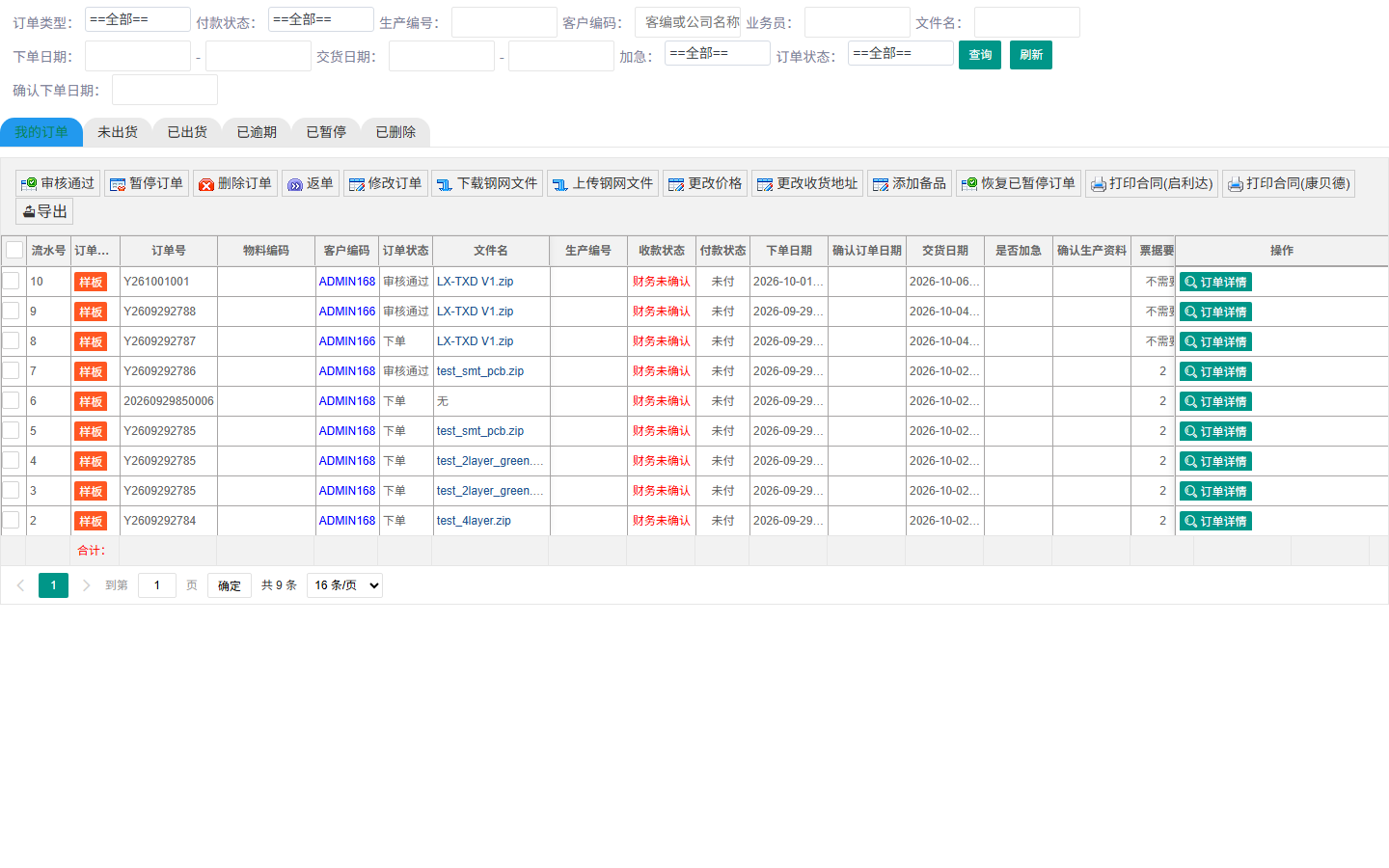This screenshot has height=868, width=1389.
Task: Check the row with serial 4
Action: tap(11, 460)
